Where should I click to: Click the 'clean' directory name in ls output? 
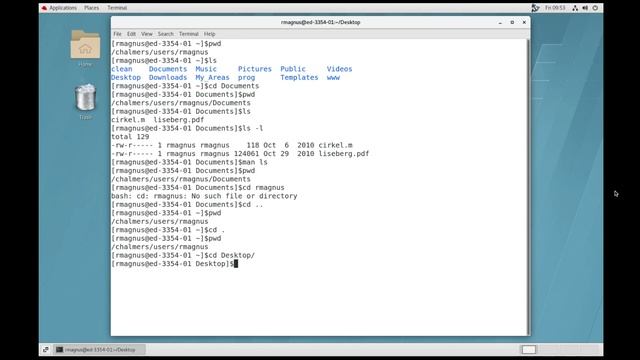pyautogui.click(x=122, y=69)
